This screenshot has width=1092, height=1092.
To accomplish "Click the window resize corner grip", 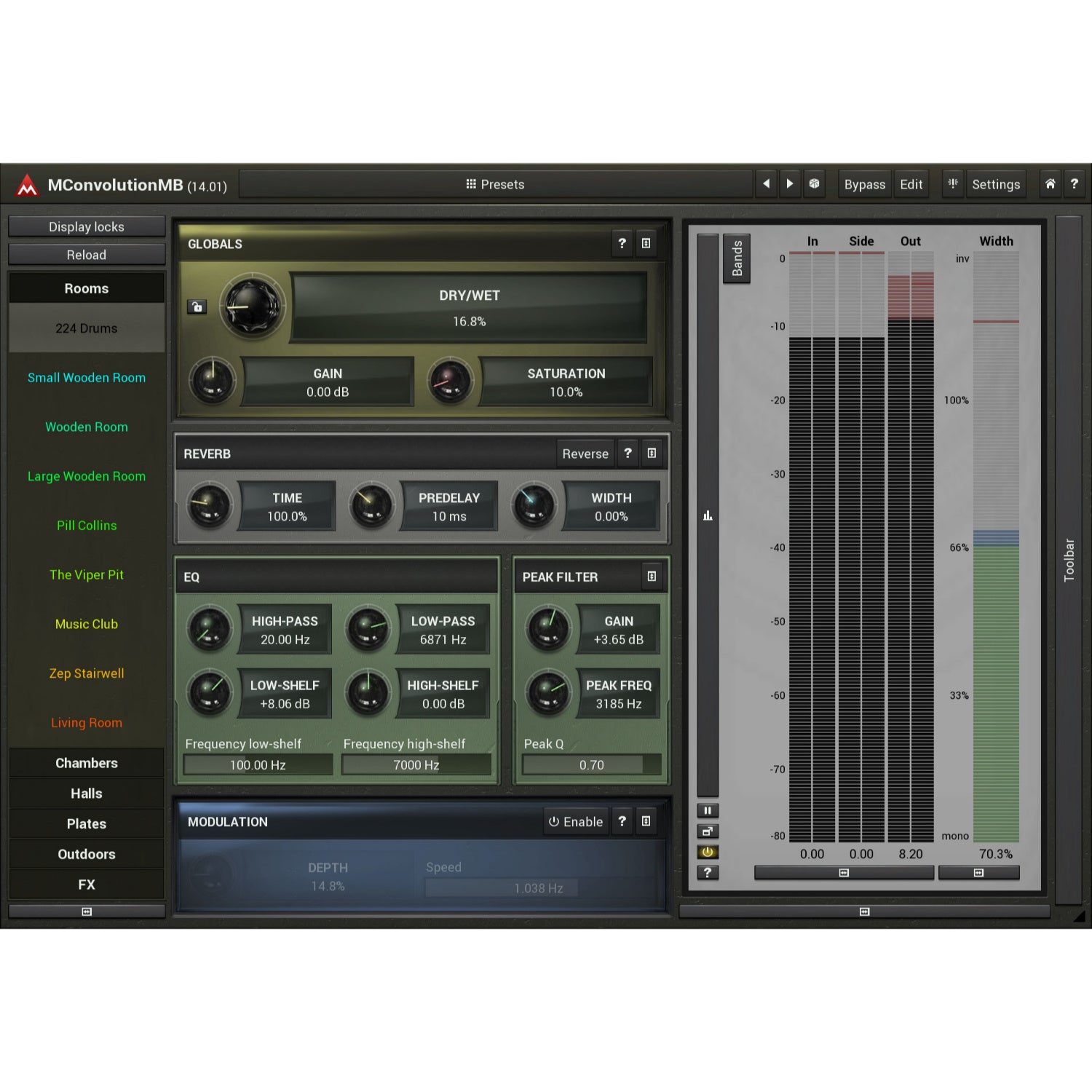I will pos(1079,917).
